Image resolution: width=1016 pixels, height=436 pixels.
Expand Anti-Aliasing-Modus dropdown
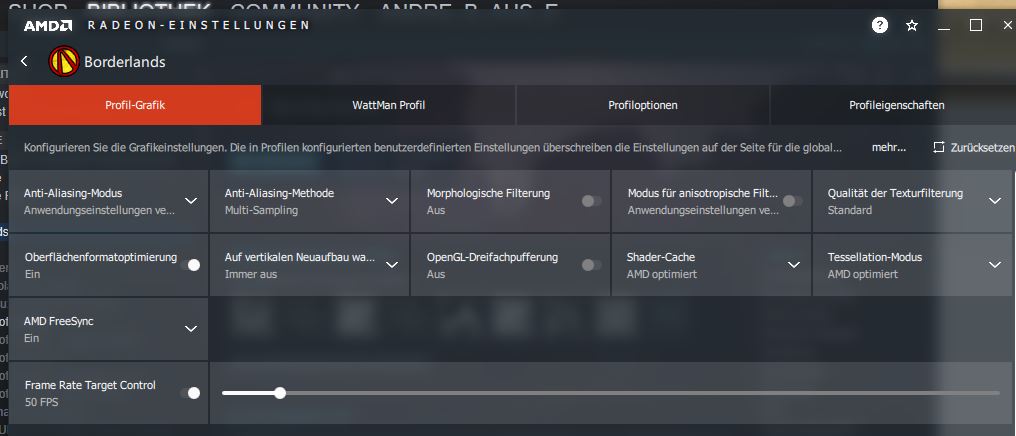[x=190, y=201]
